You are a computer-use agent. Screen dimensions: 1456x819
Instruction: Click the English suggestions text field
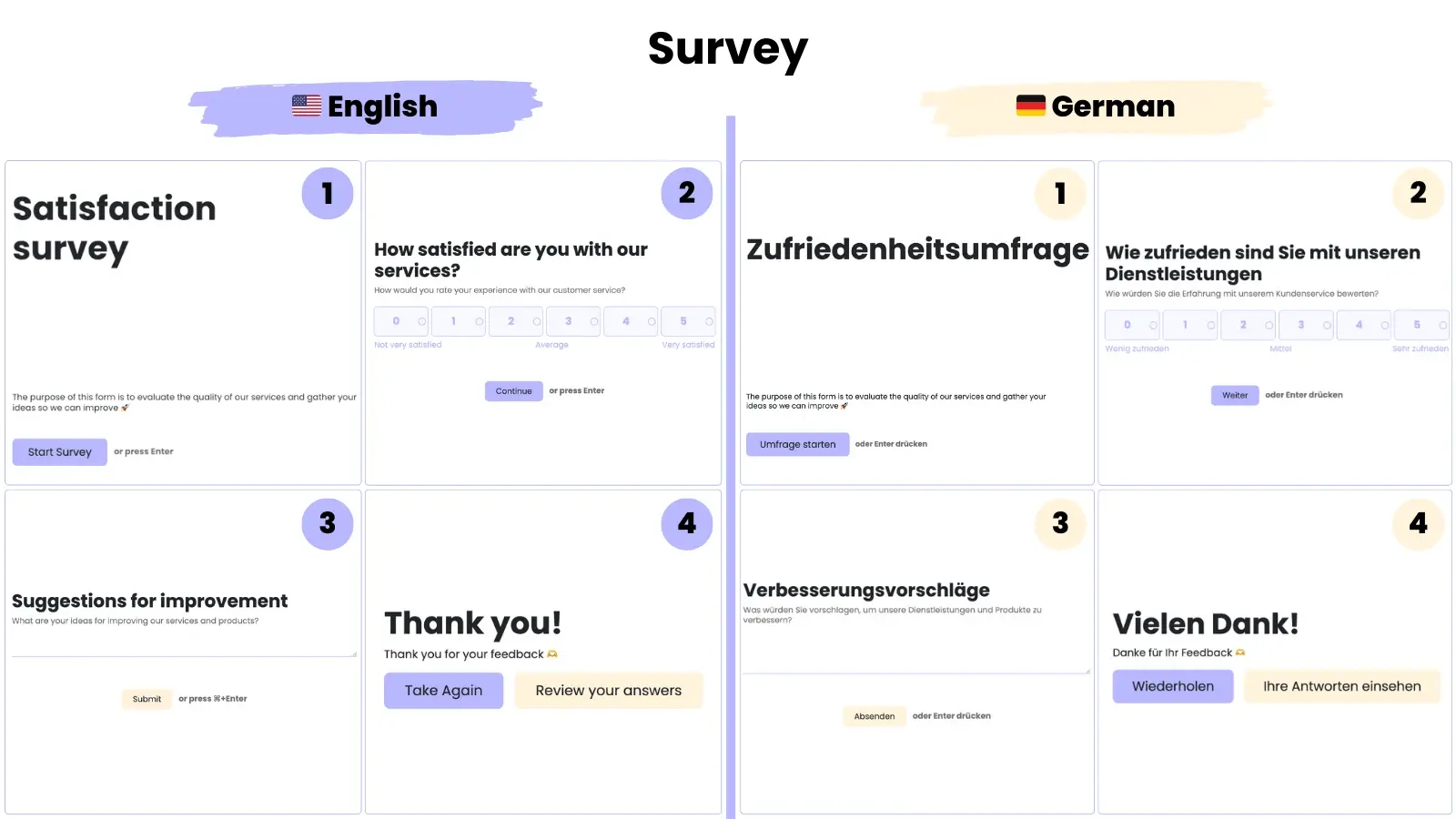click(182, 644)
